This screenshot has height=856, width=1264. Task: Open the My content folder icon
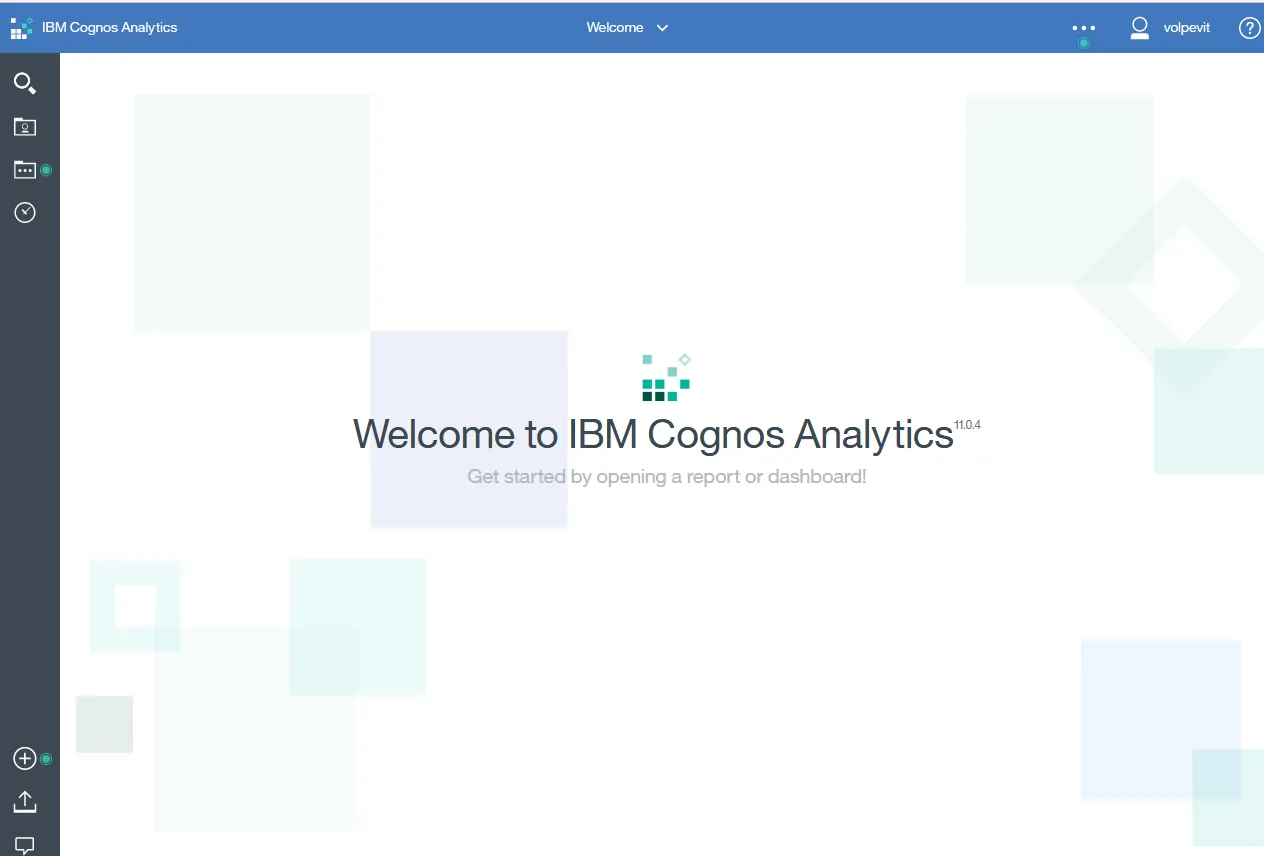(25, 127)
